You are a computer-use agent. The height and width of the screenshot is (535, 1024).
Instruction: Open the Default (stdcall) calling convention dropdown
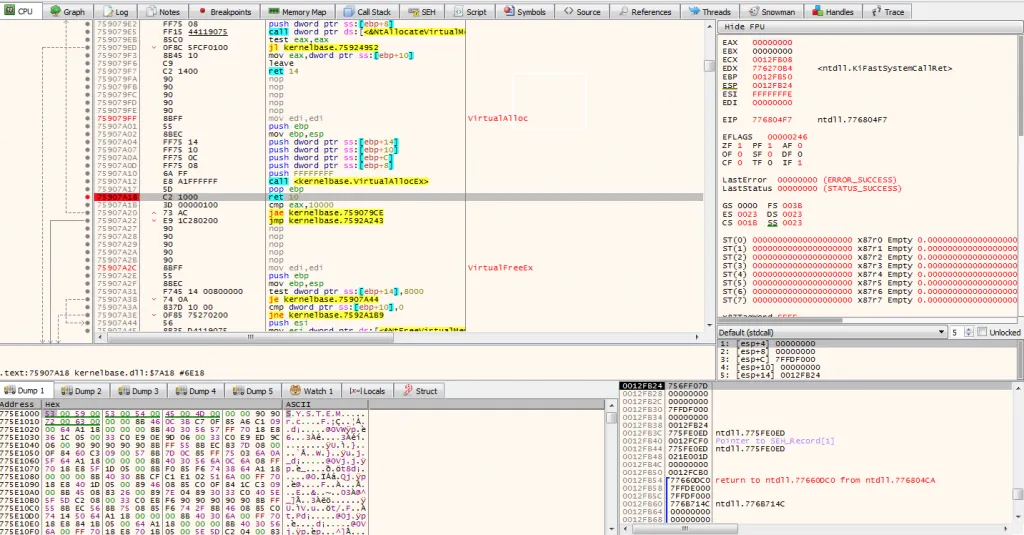829,332
